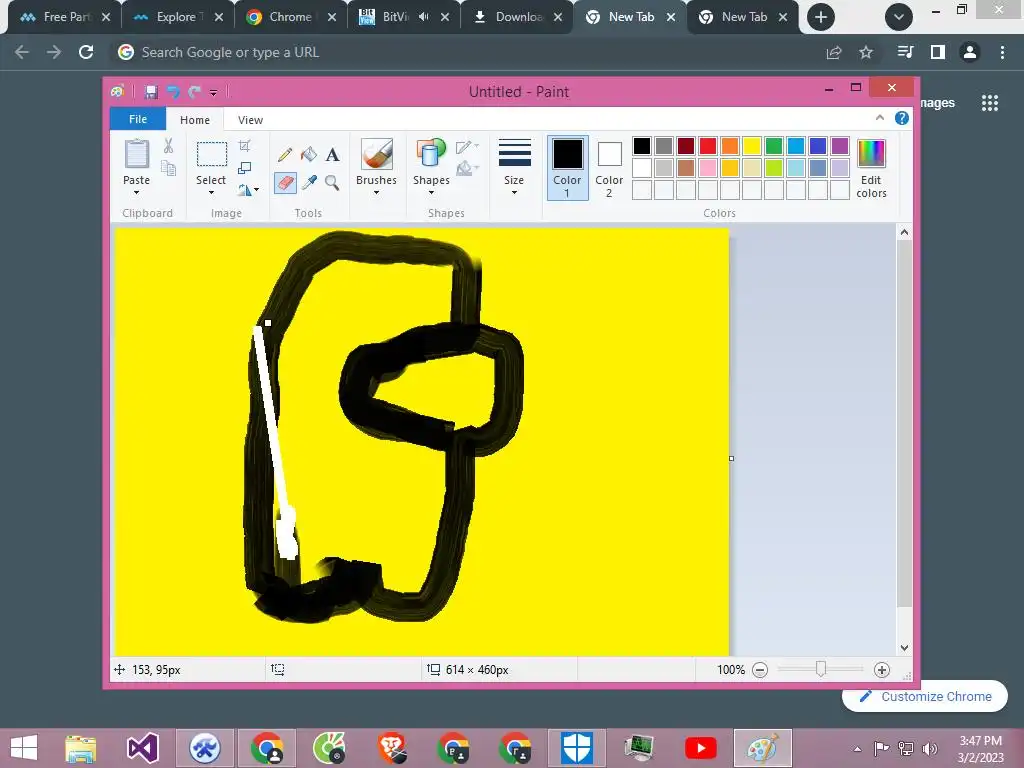
Task: Reload the Chrome page
Action: click(86, 52)
